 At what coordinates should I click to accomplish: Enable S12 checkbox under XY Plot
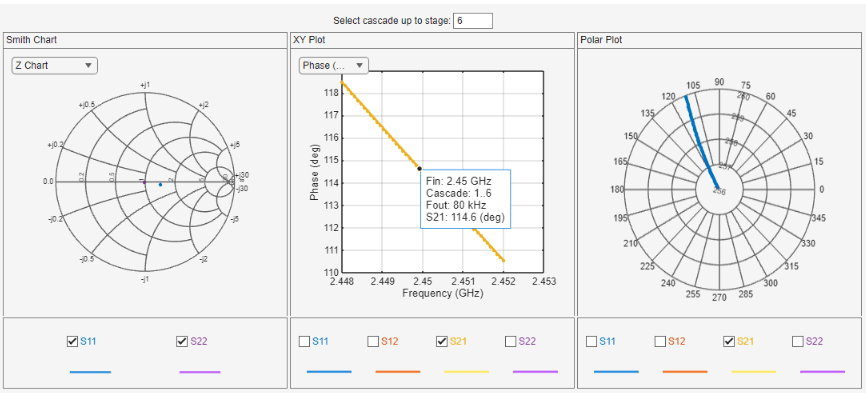click(x=373, y=342)
